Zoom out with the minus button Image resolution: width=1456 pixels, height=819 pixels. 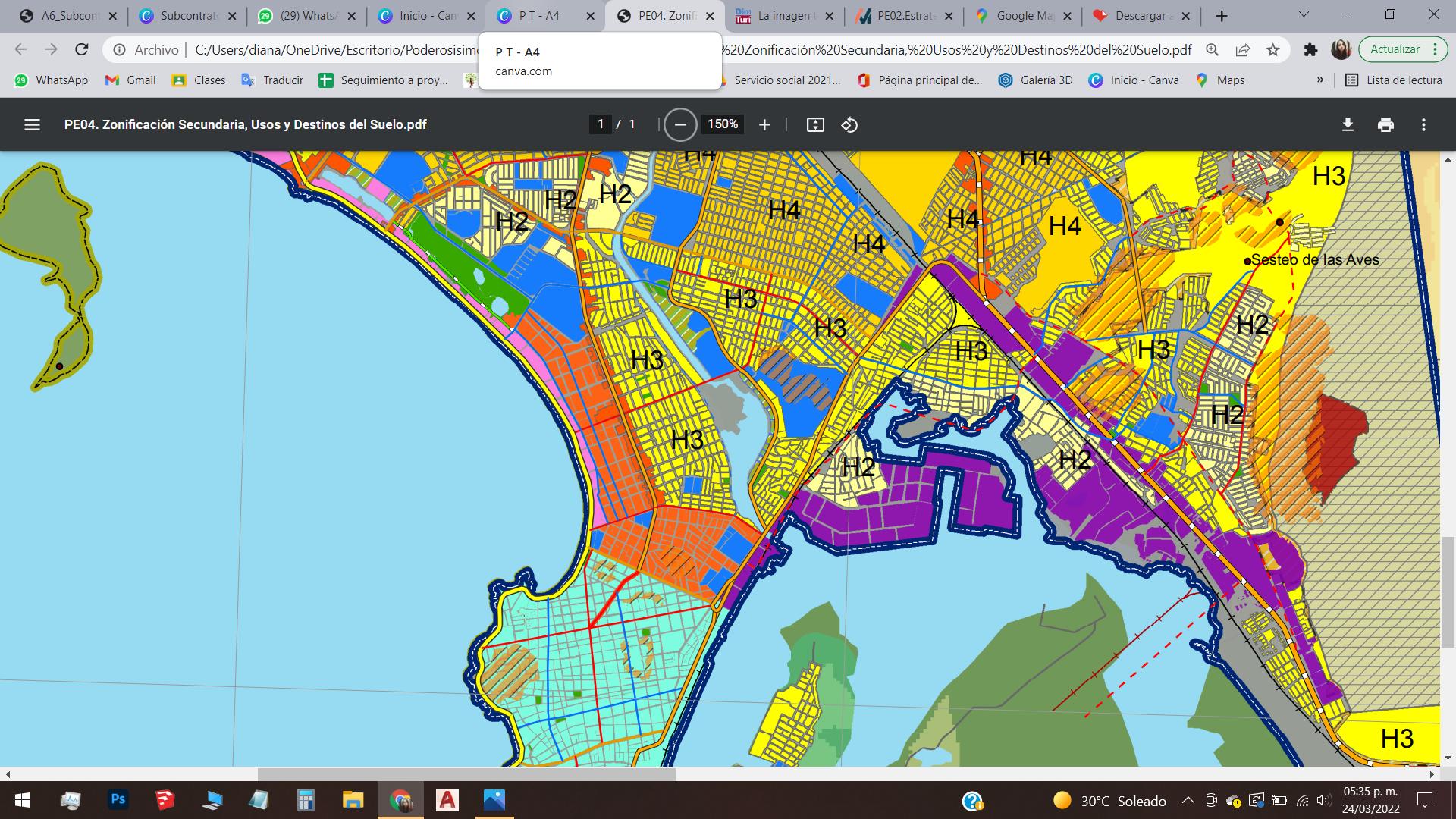coord(680,124)
